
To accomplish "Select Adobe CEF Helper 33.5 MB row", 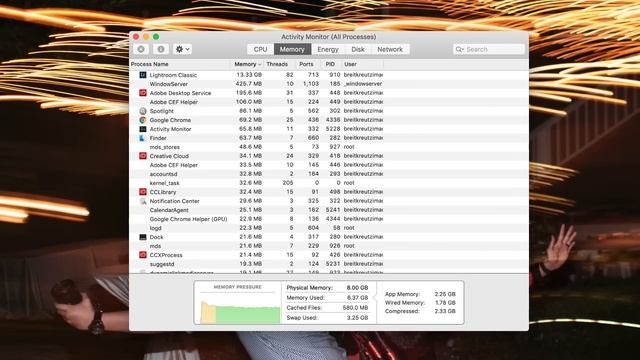I will tap(329, 165).
